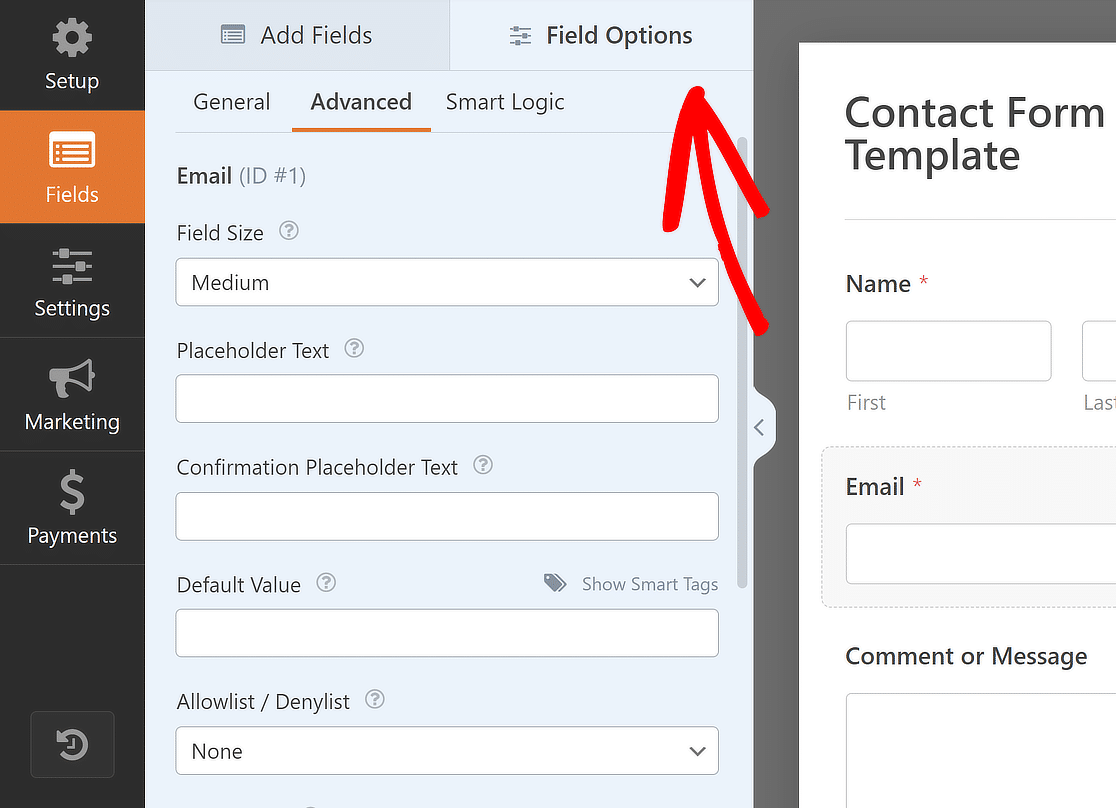Open the Payments dollar icon

point(72,508)
